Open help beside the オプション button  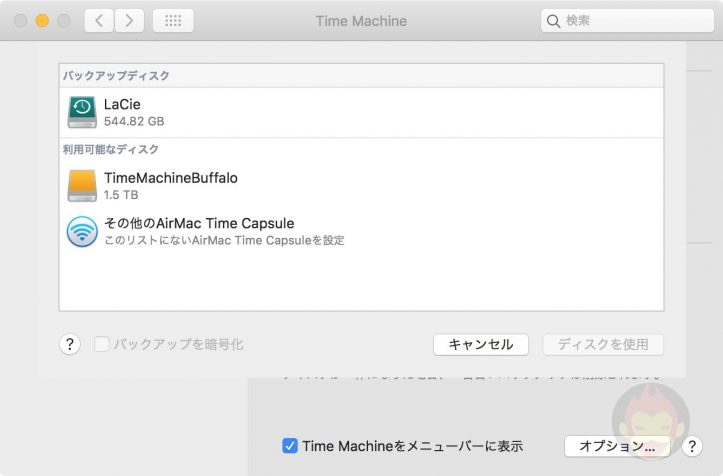click(692, 446)
